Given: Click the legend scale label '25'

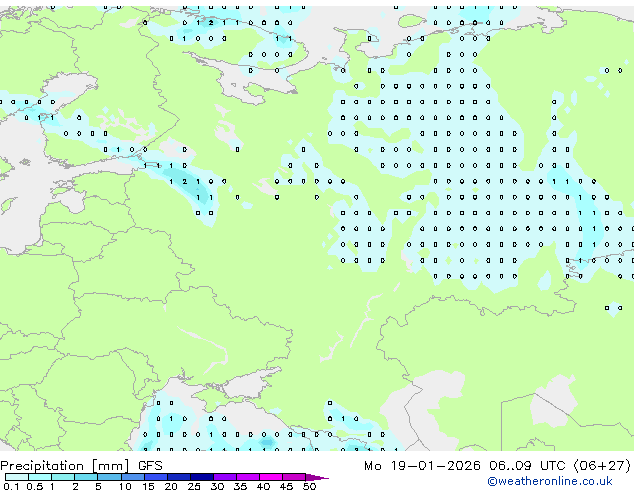Looking at the screenshot, I should 194,486.
